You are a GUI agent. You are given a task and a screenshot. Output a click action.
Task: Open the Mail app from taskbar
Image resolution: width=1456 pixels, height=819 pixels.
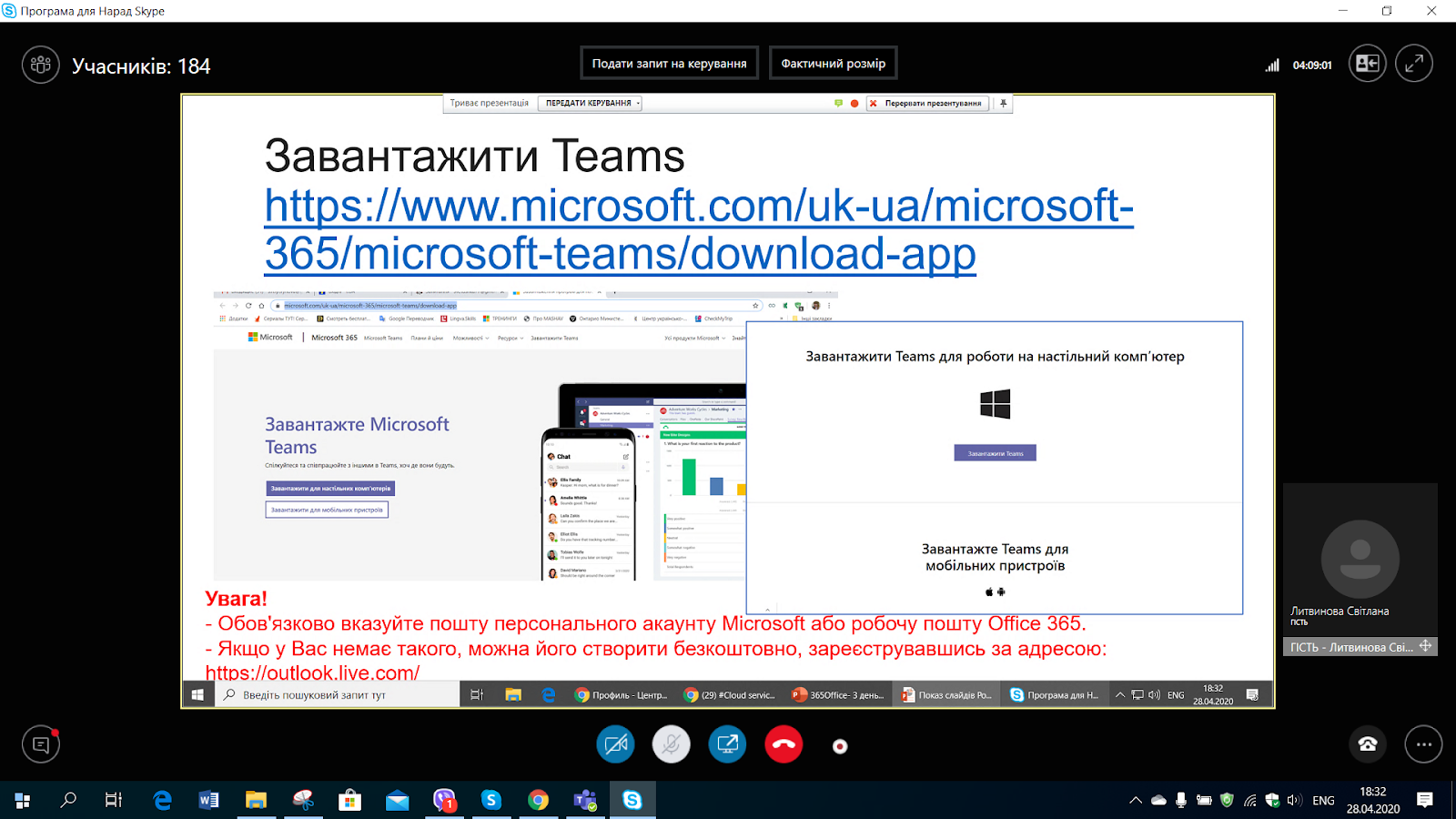pyautogui.click(x=398, y=800)
